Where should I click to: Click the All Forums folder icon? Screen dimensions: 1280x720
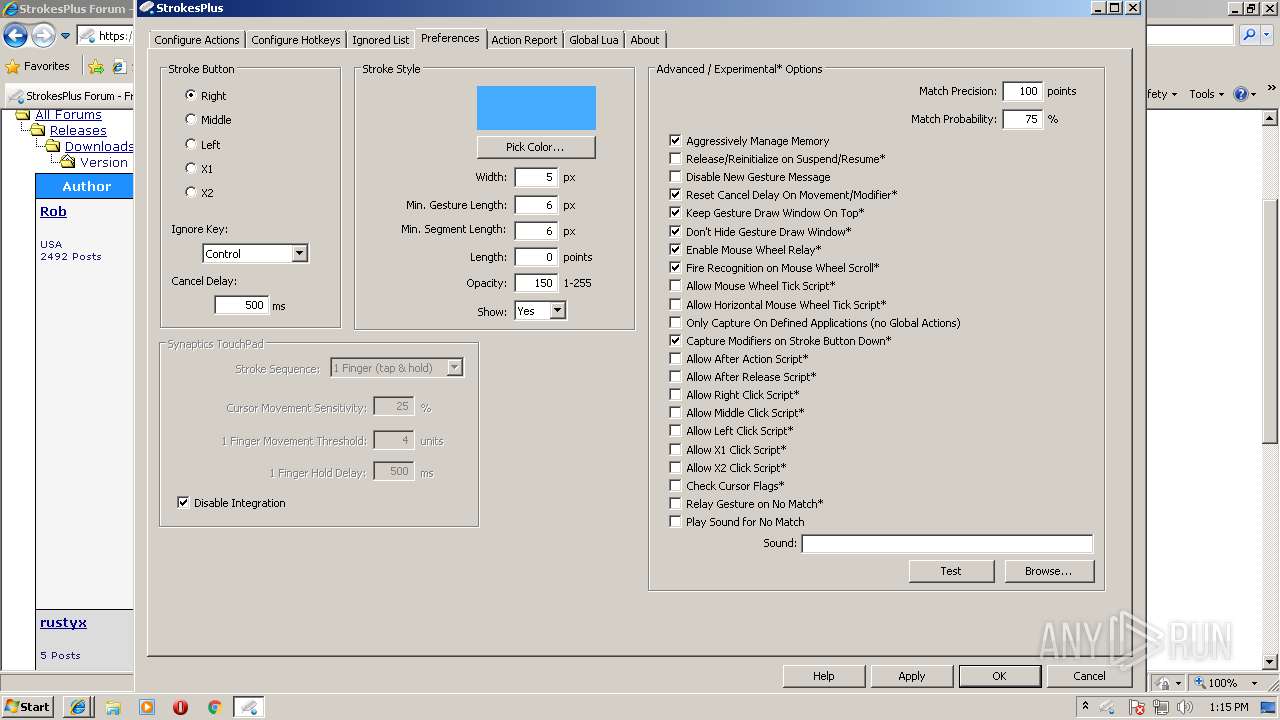pyautogui.click(x=23, y=115)
